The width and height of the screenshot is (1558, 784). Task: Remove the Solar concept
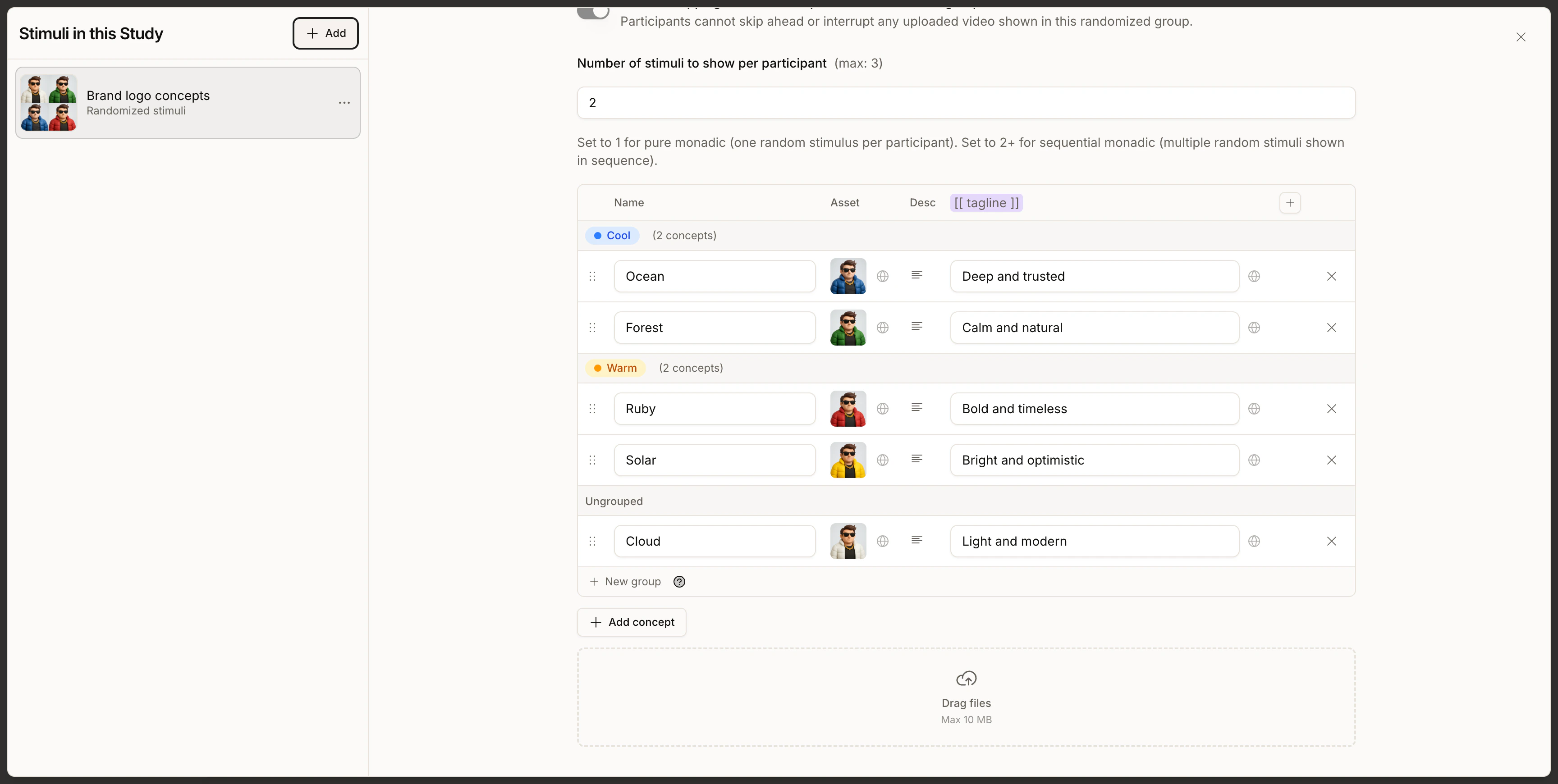tap(1333, 460)
